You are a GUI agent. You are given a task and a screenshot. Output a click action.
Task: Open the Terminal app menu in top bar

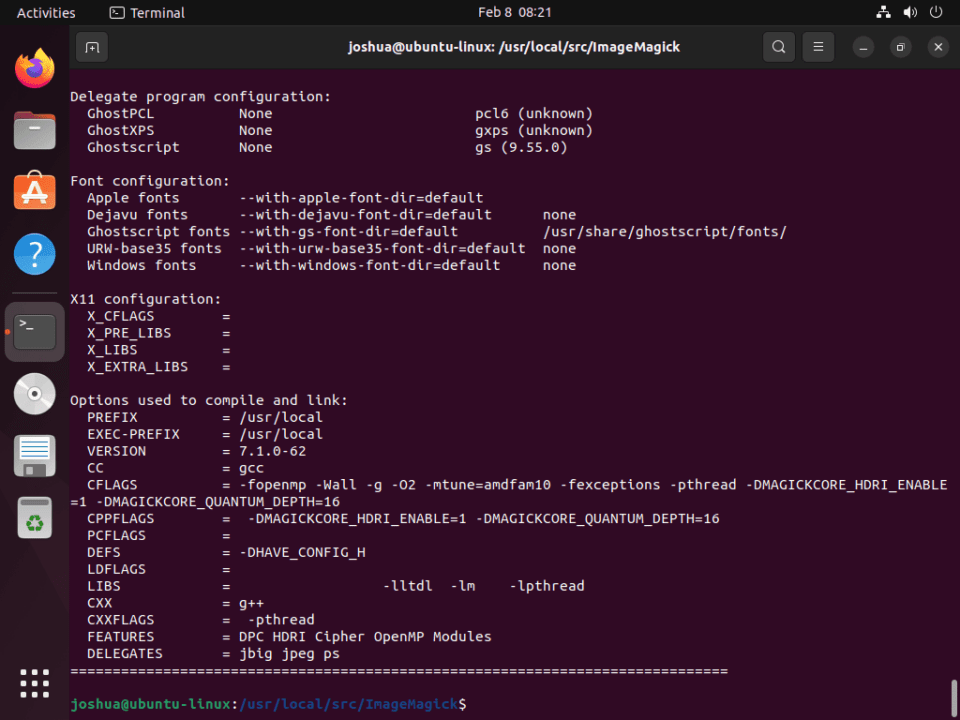pyautogui.click(x=147, y=12)
